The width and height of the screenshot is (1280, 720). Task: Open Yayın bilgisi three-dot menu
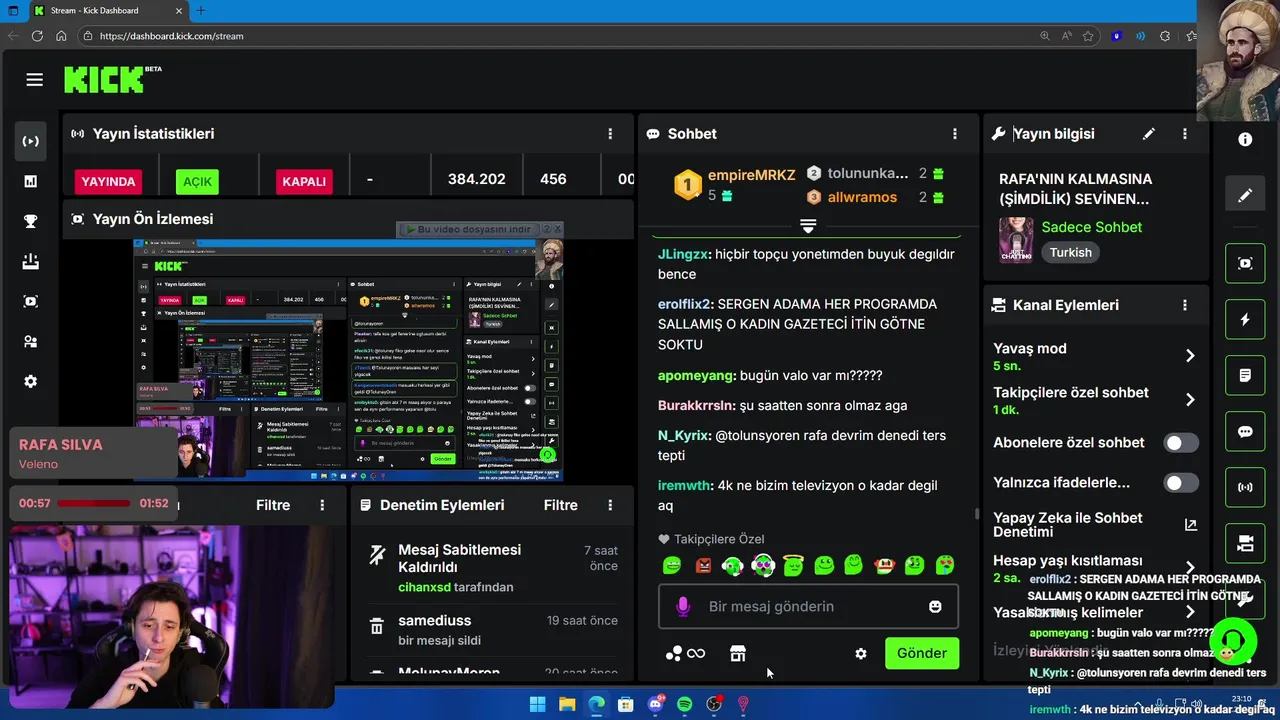(x=1185, y=133)
